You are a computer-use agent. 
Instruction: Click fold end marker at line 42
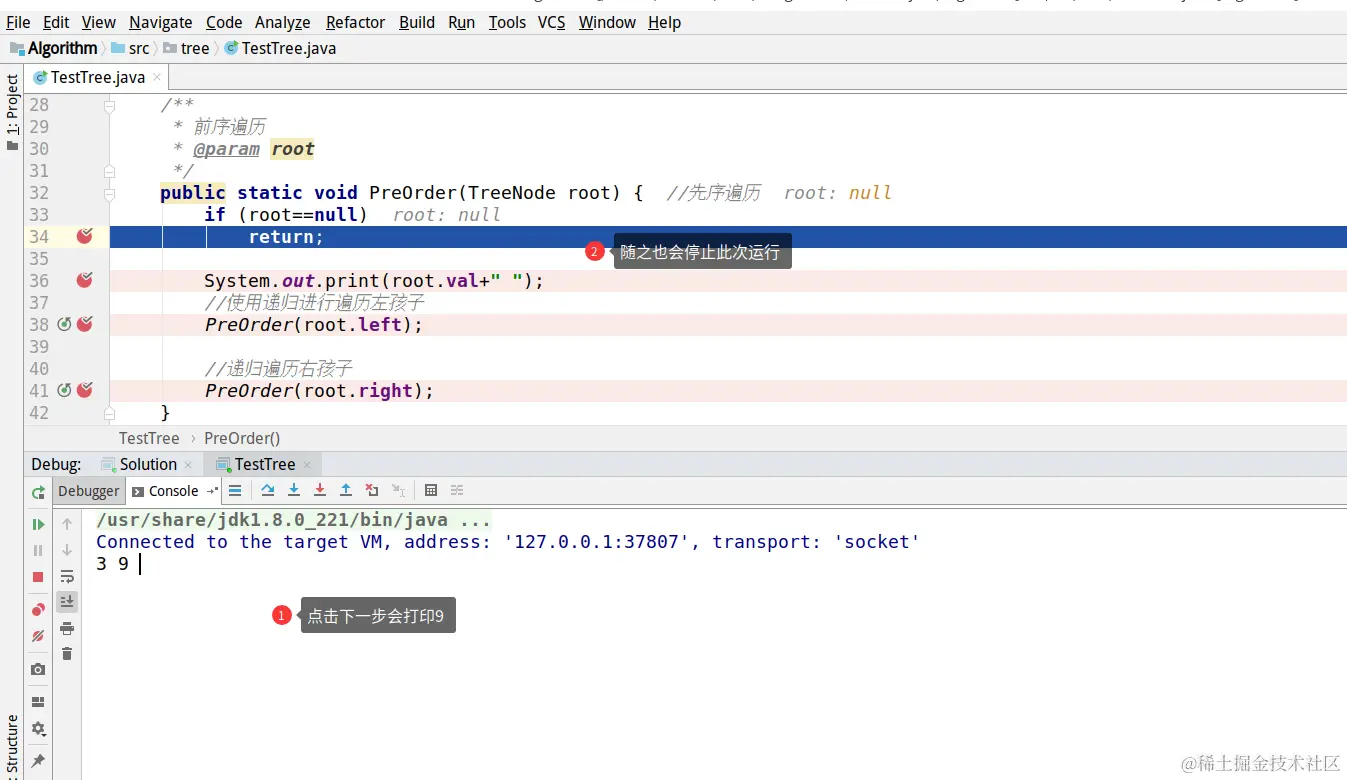110,412
